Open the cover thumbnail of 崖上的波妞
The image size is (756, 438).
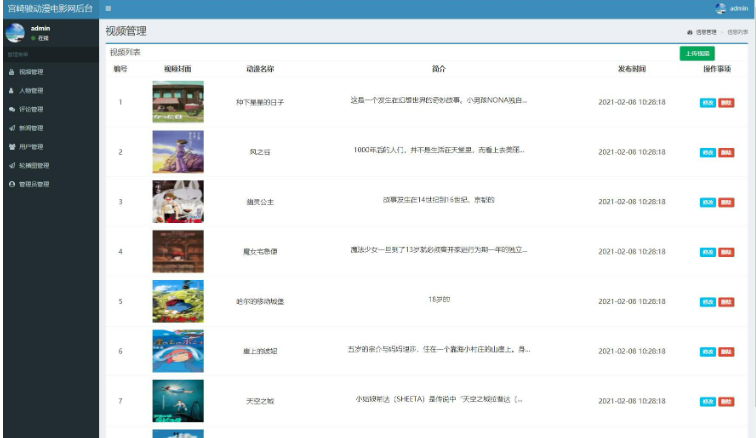coord(178,351)
